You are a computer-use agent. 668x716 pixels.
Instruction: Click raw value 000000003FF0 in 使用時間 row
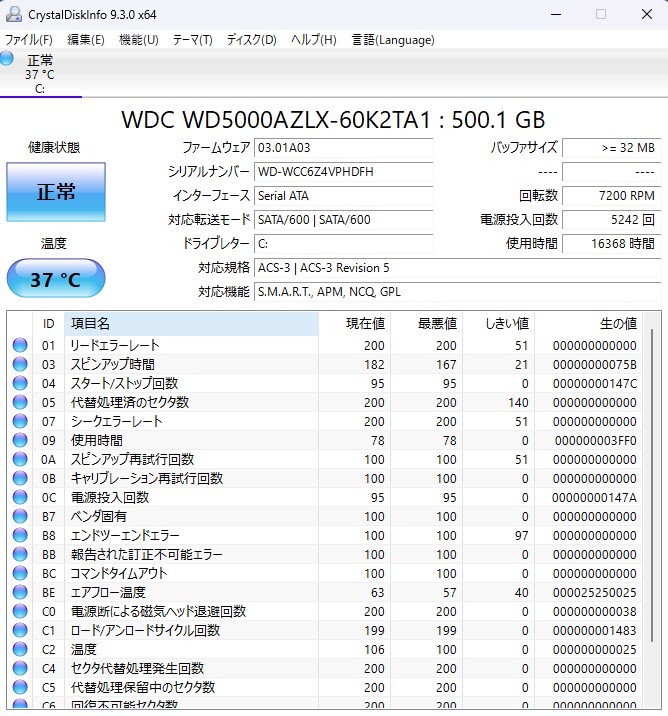click(595, 441)
